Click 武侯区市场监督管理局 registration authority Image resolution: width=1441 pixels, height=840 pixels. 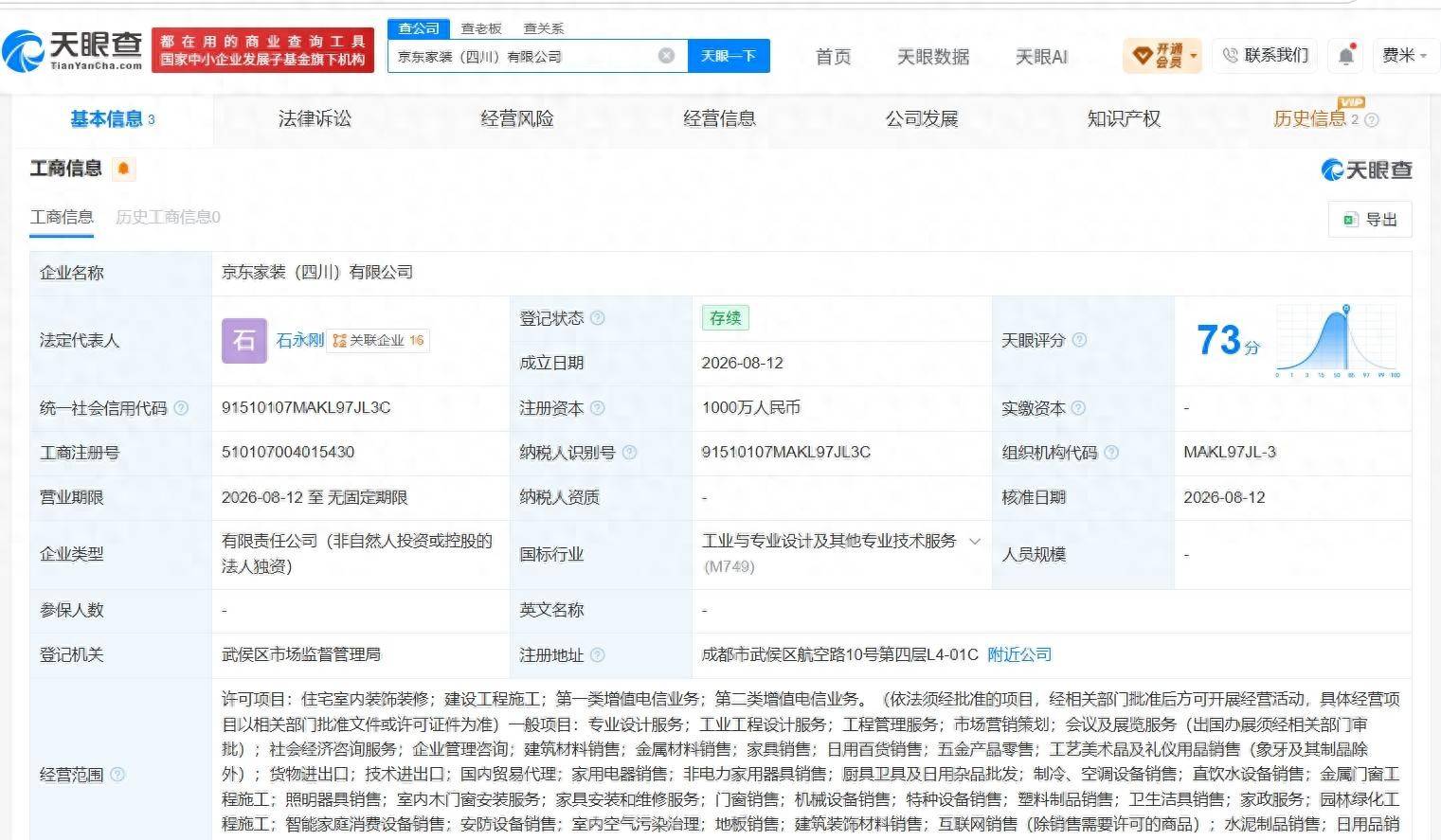(x=301, y=654)
